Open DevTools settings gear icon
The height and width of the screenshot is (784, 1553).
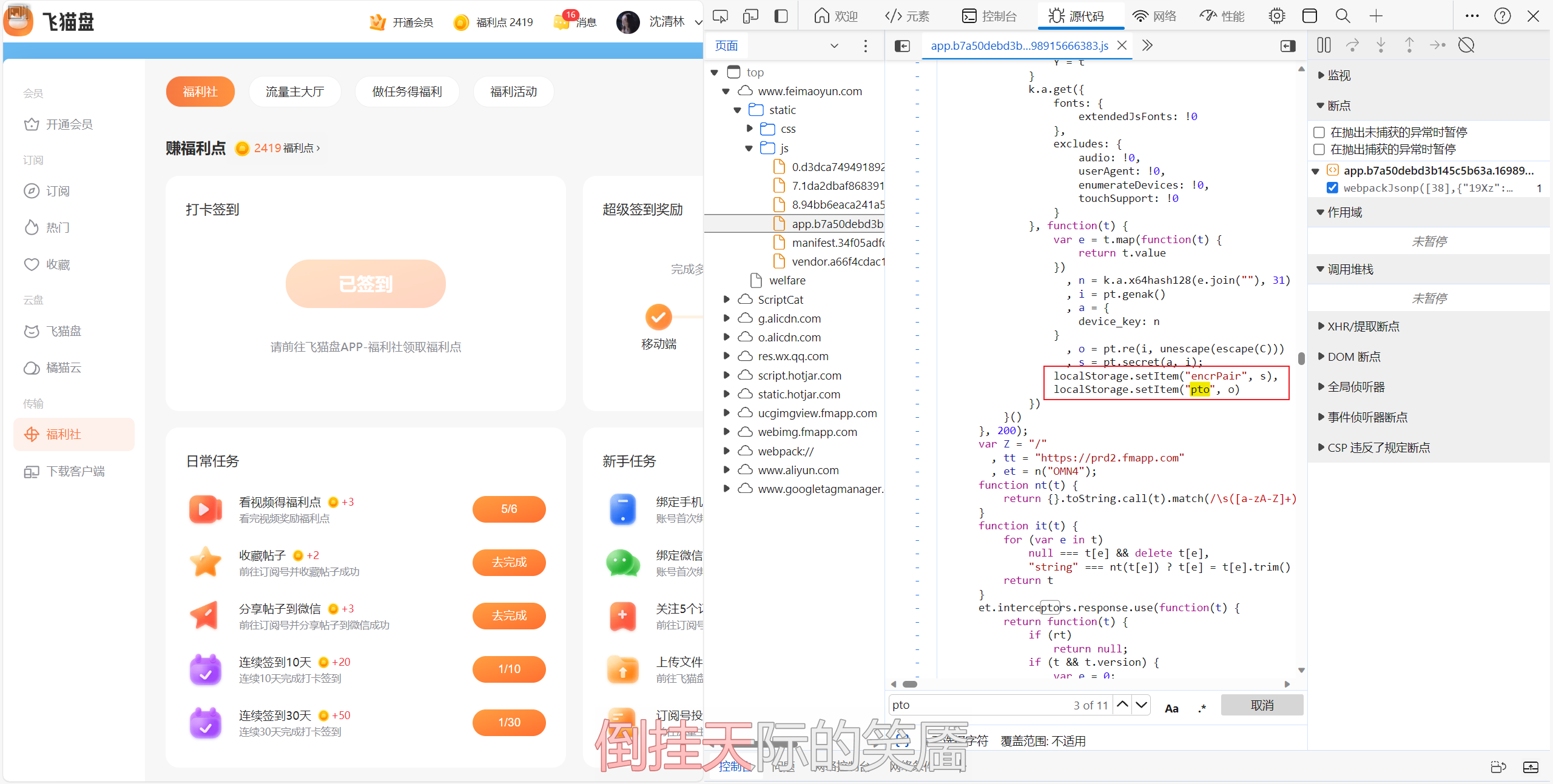coord(1276,16)
